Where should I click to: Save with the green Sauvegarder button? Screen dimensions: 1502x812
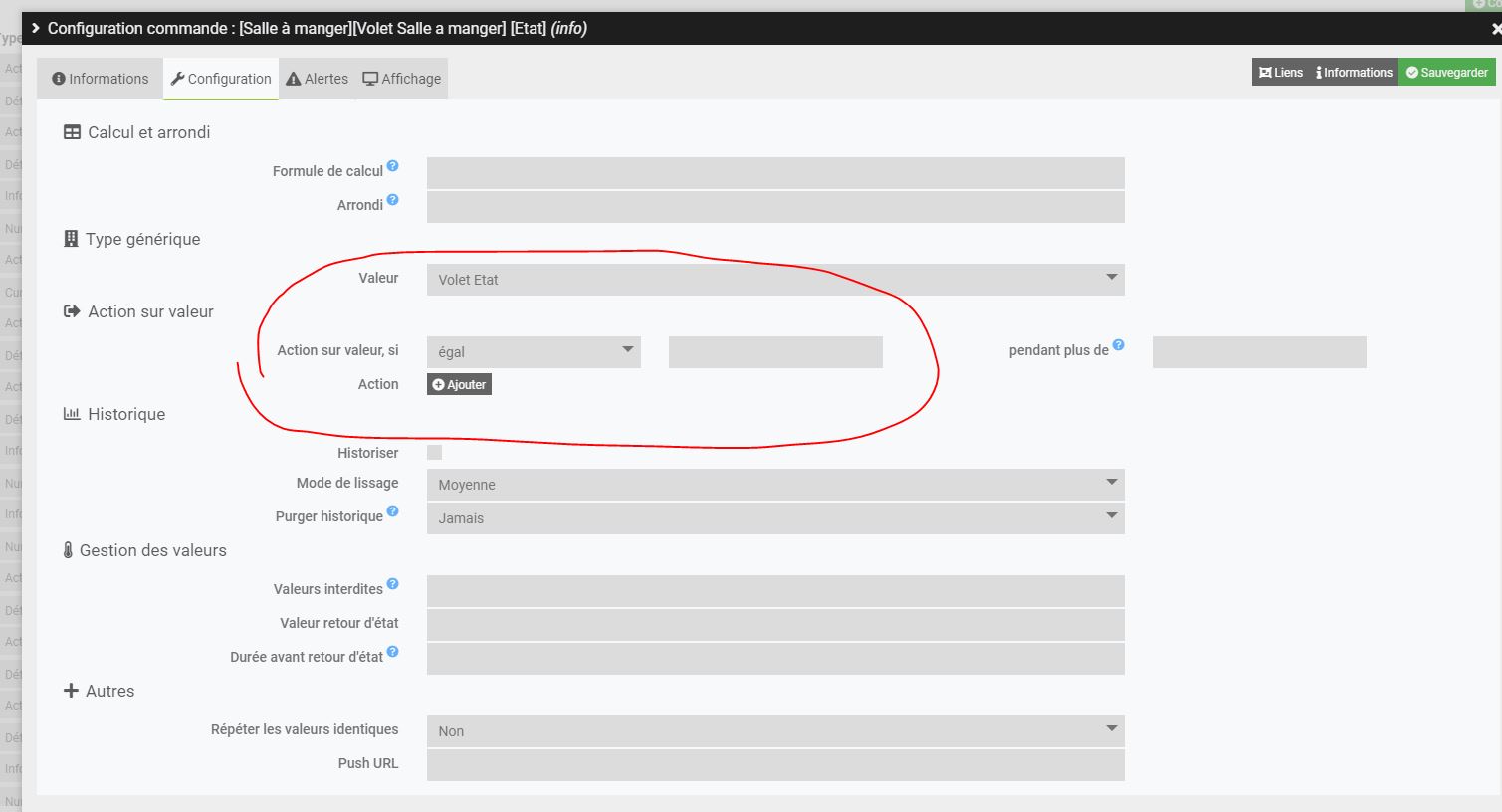pos(1447,72)
